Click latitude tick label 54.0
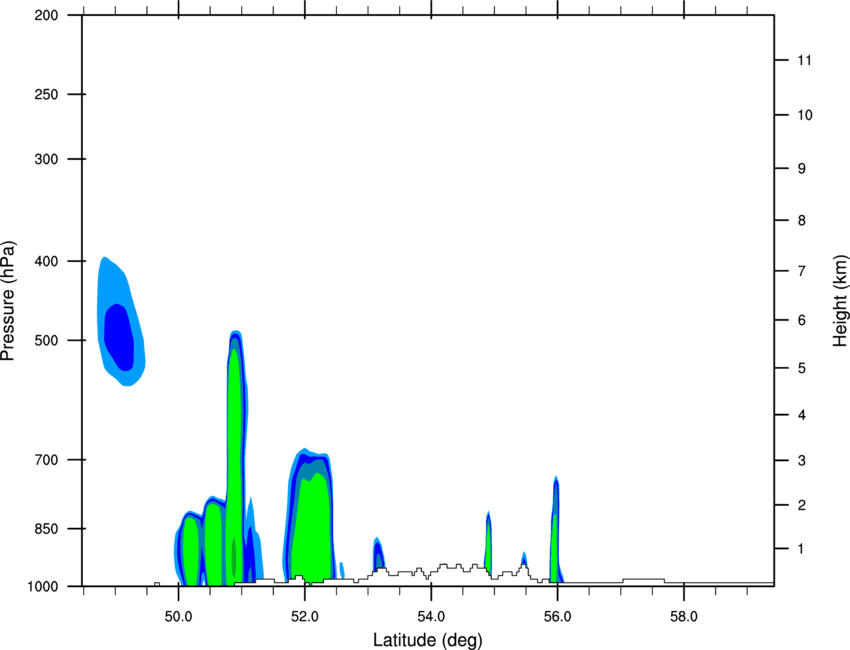850x650 pixels. (431, 617)
